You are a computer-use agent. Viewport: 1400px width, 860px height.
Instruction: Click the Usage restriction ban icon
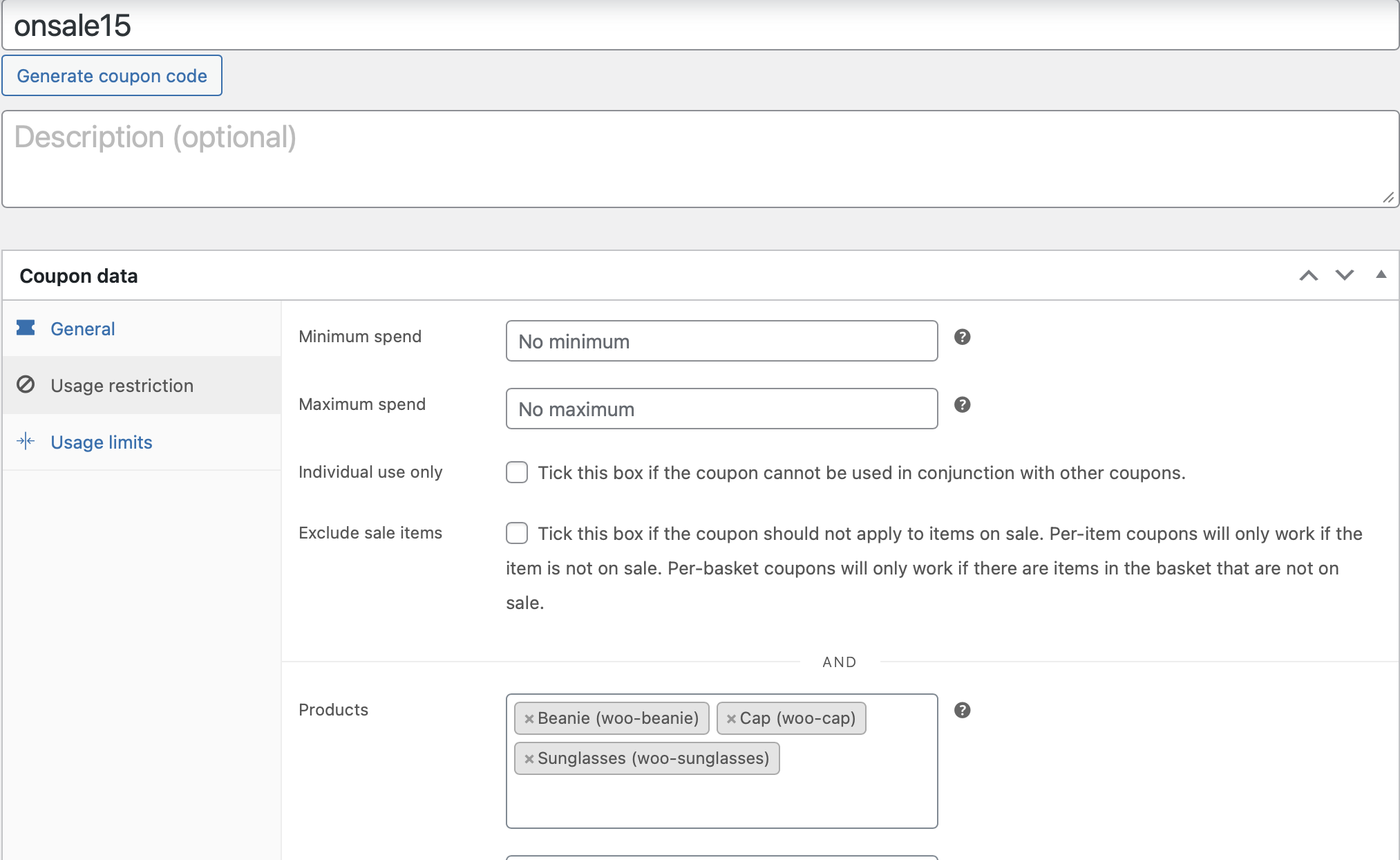click(x=26, y=384)
